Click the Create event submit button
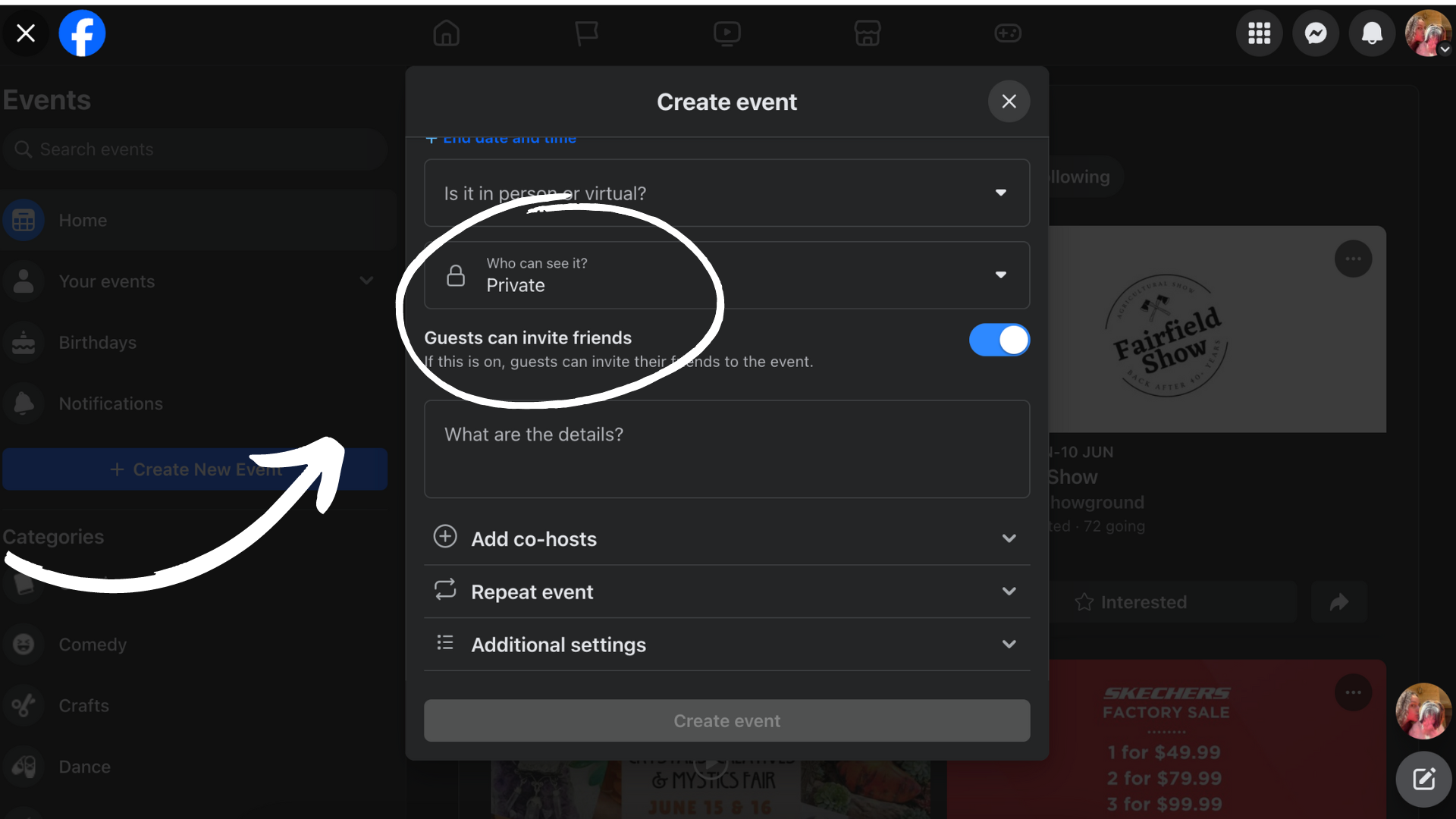Image resolution: width=1456 pixels, height=819 pixels. [727, 720]
